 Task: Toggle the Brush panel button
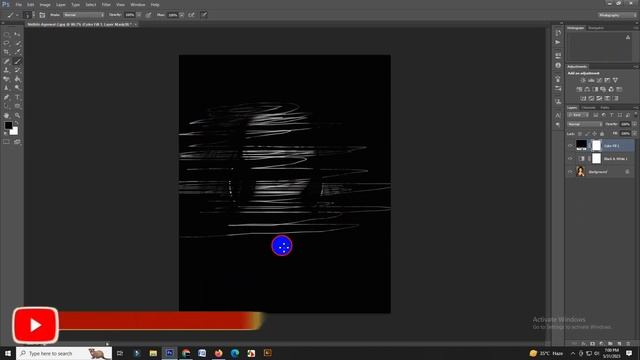(x=42, y=15)
